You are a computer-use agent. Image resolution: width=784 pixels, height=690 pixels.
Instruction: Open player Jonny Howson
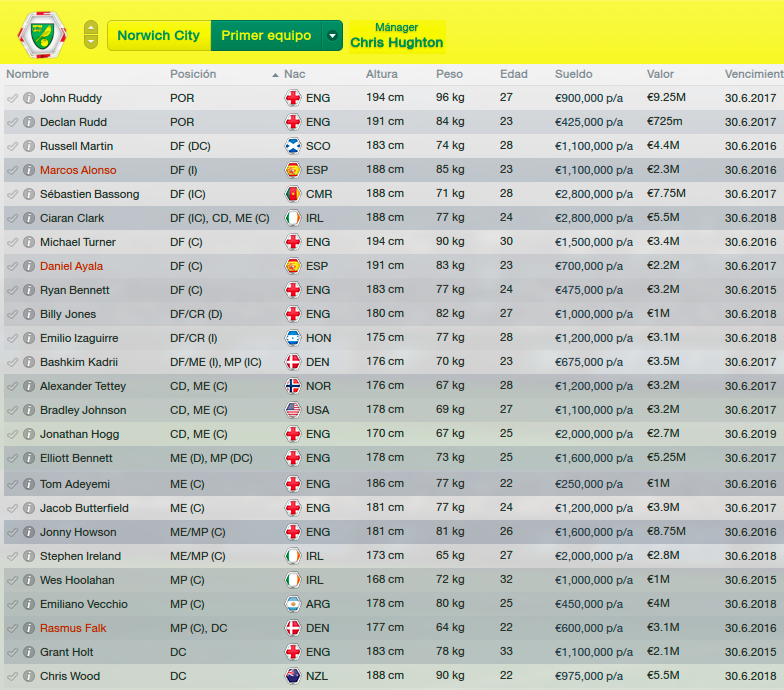pos(78,532)
